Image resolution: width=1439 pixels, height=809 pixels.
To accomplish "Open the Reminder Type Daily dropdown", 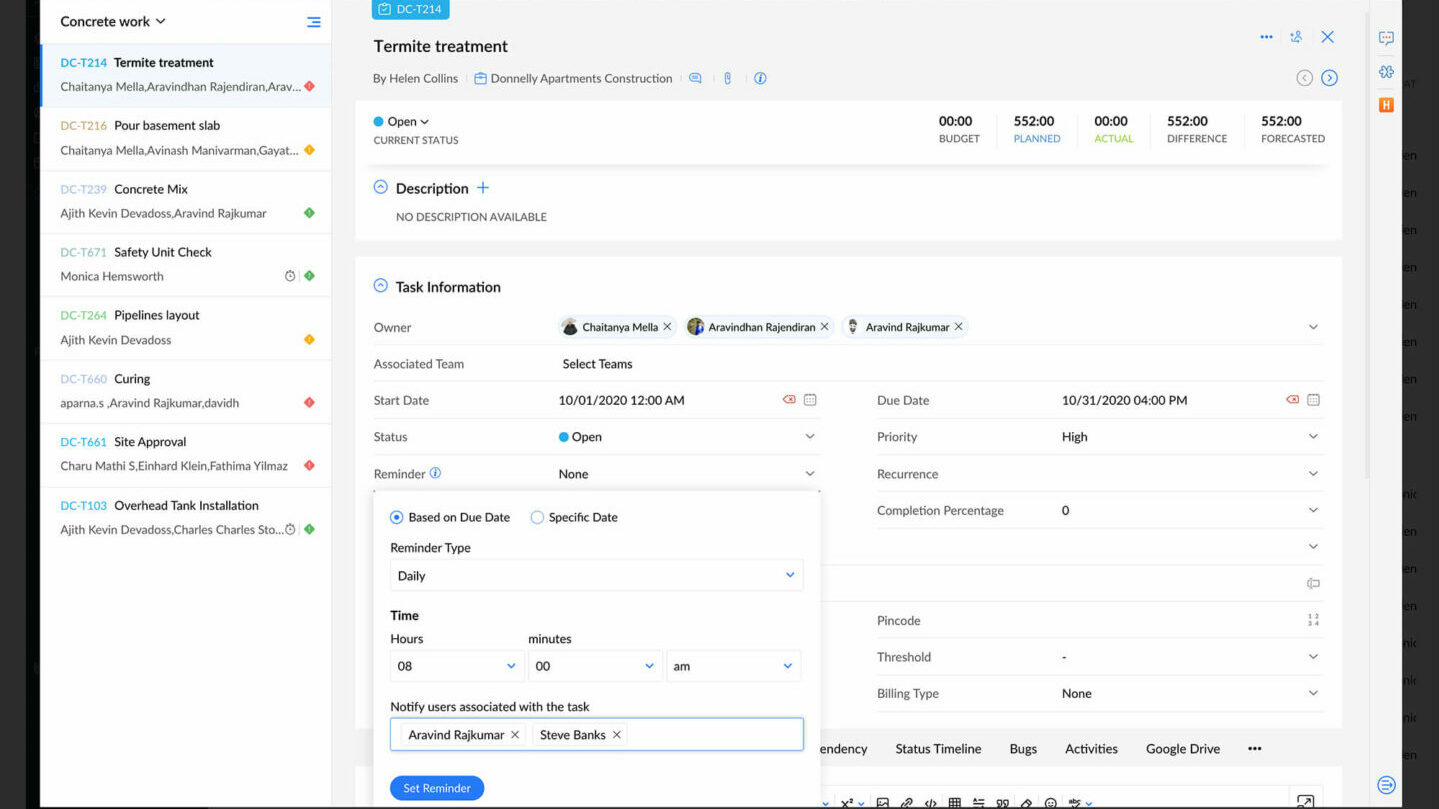I will (x=596, y=575).
